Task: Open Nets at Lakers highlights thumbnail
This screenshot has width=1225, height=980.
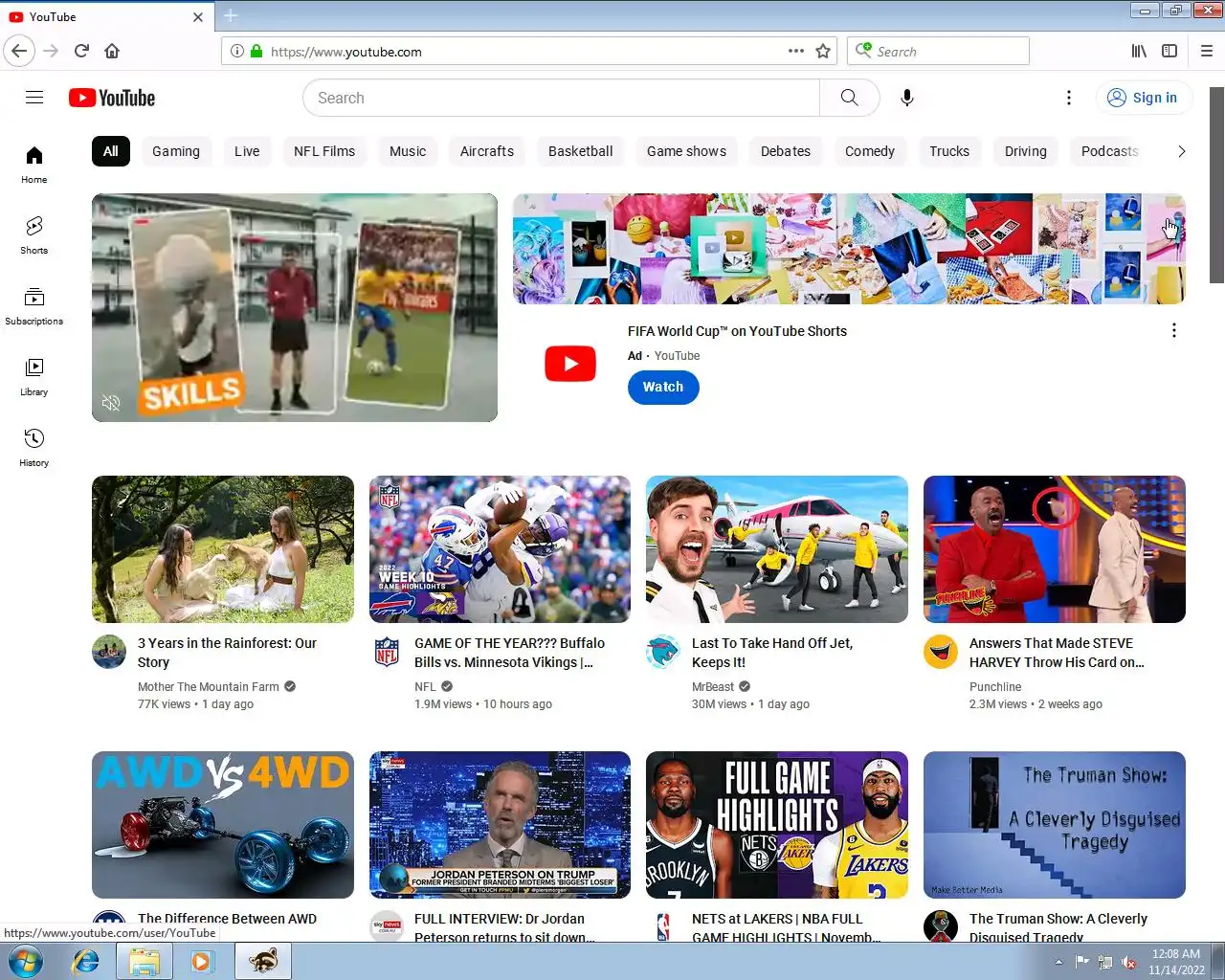Action: coord(777,825)
